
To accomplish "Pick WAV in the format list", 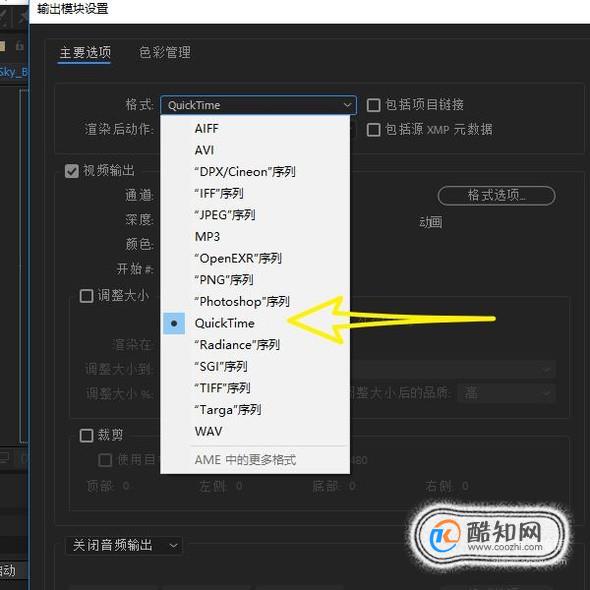I will click(255, 432).
